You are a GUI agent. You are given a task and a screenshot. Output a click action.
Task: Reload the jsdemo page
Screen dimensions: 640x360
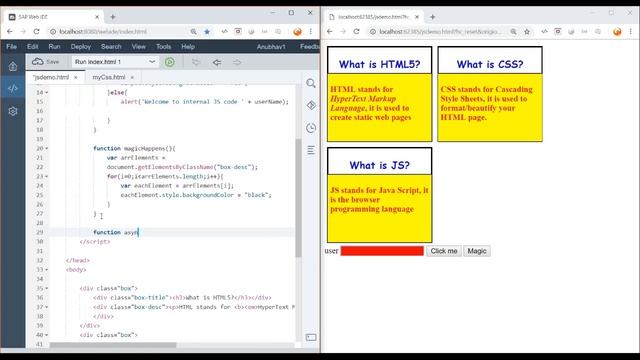tap(356, 31)
